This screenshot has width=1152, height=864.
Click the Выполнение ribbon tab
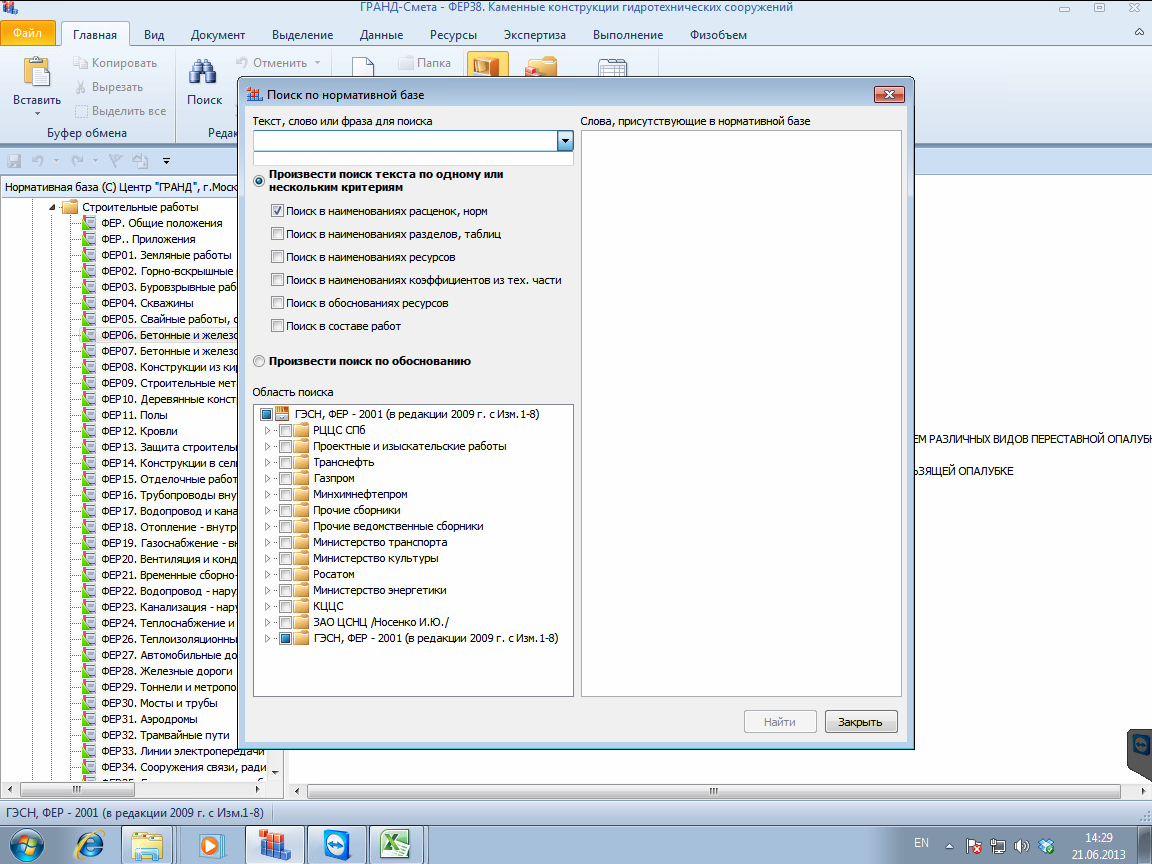click(627, 35)
